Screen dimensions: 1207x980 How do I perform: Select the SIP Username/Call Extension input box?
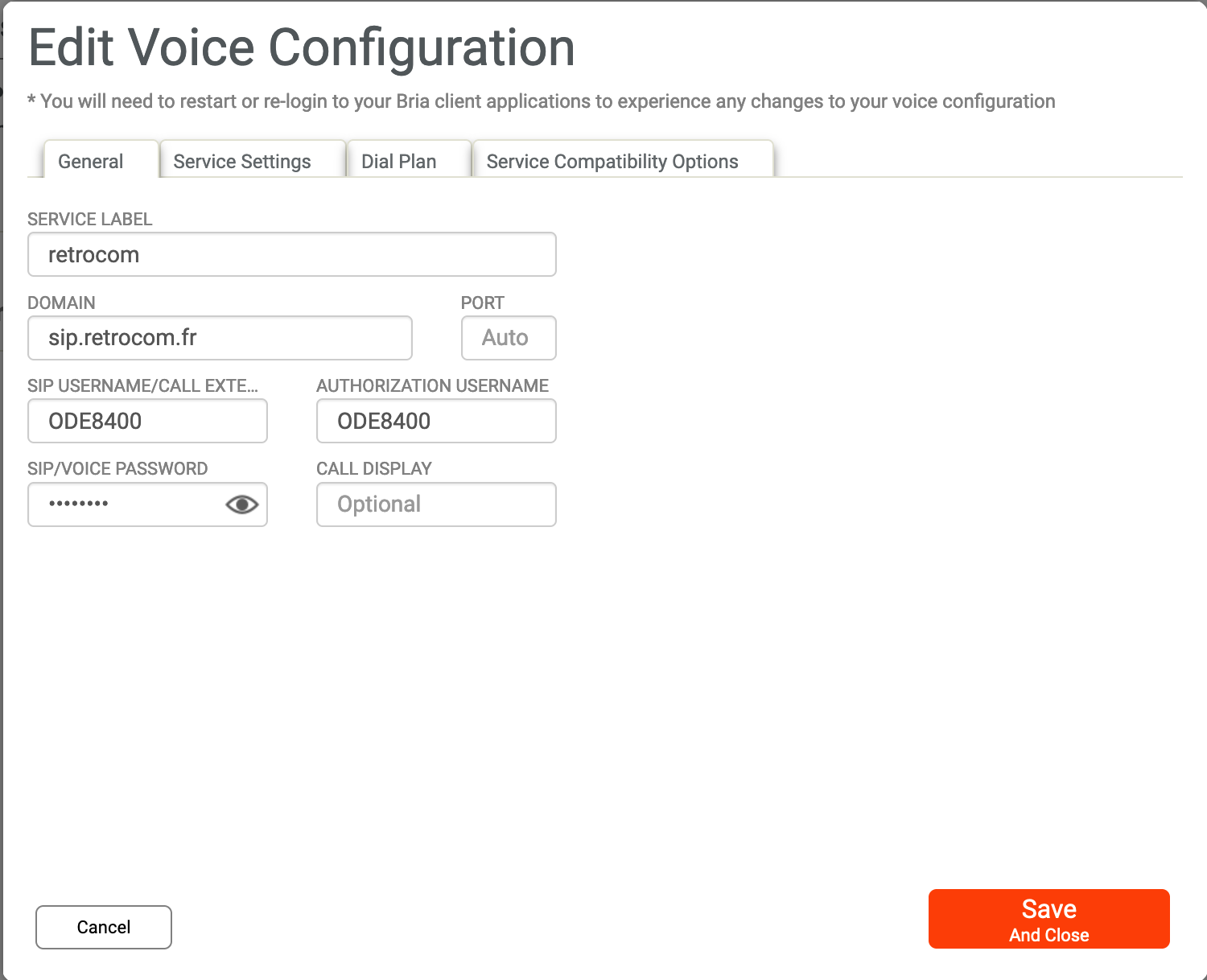click(147, 422)
